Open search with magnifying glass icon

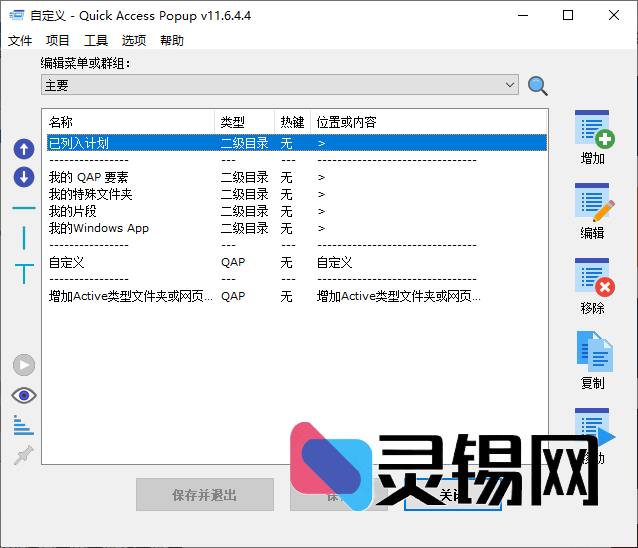[537, 86]
